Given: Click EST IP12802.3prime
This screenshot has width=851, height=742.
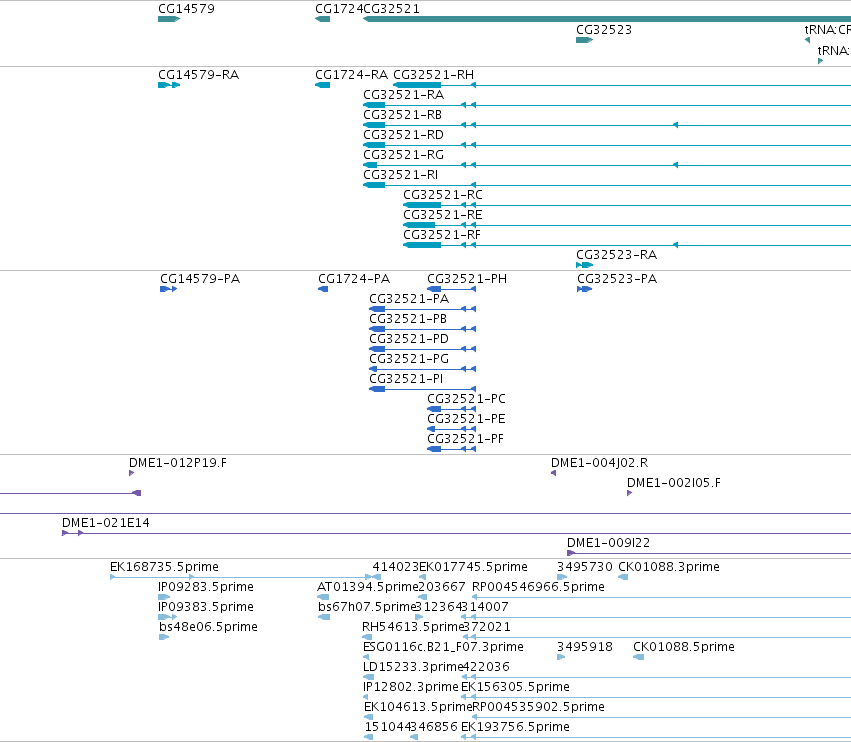Looking at the screenshot, I should point(411,687).
